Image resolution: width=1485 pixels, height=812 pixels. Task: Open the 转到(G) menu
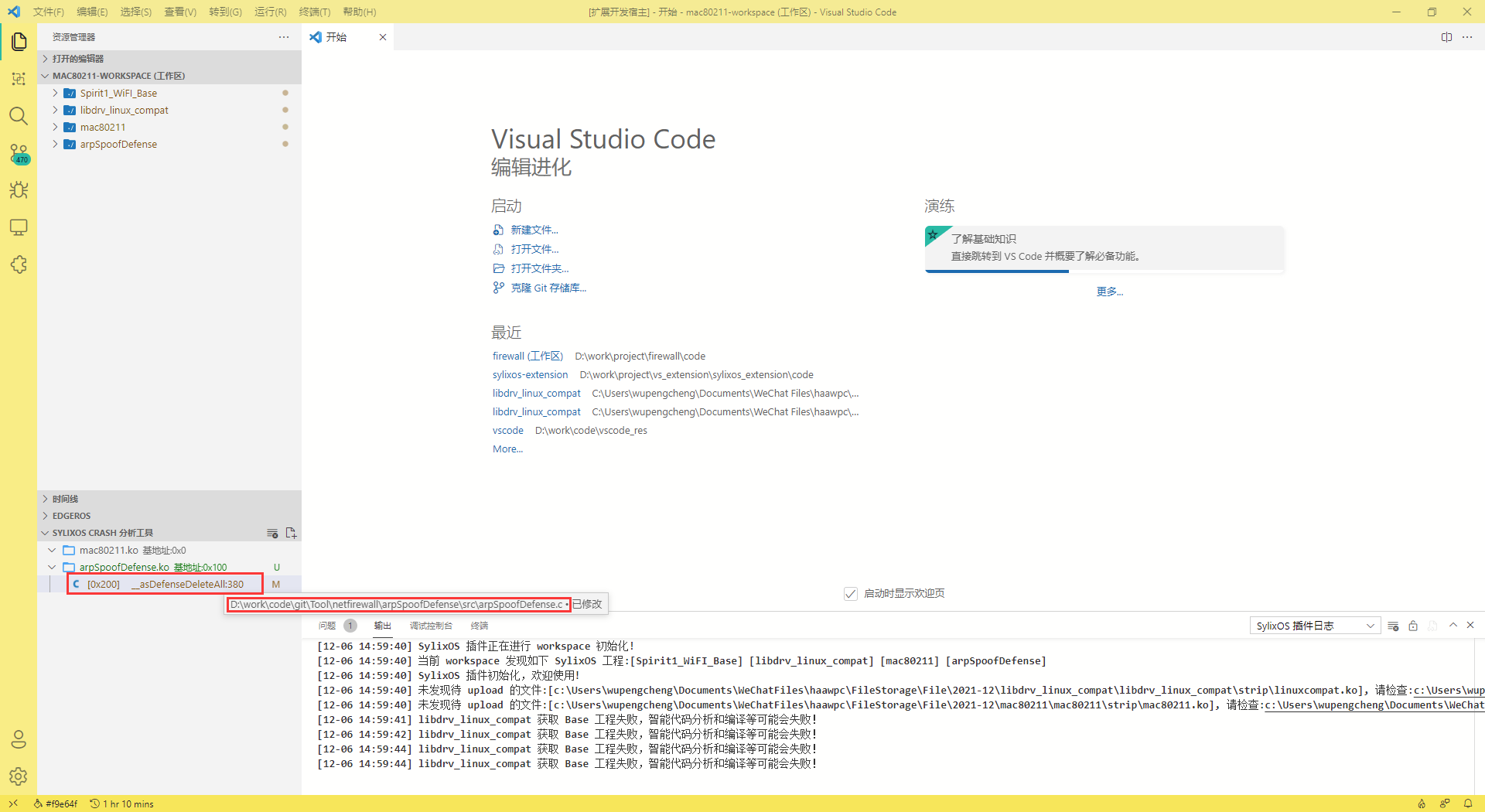coord(225,12)
